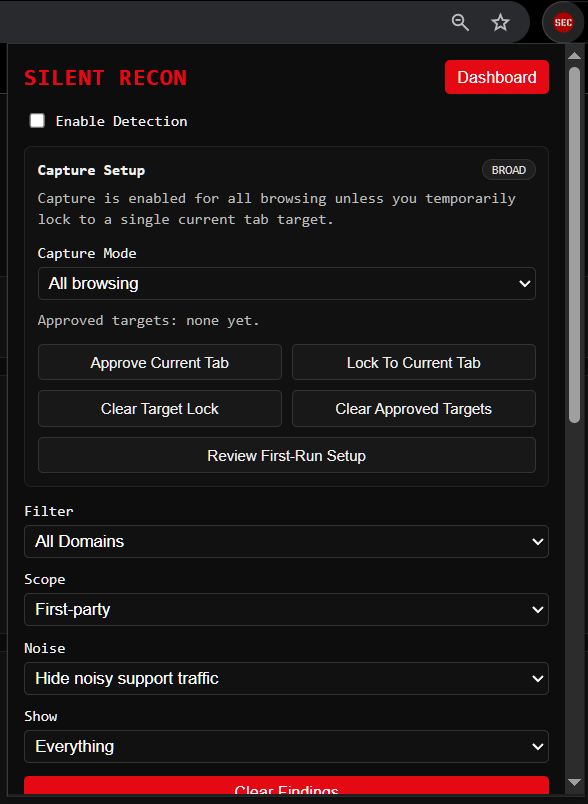
Task: Click Approve Current Tab
Action: [160, 363]
